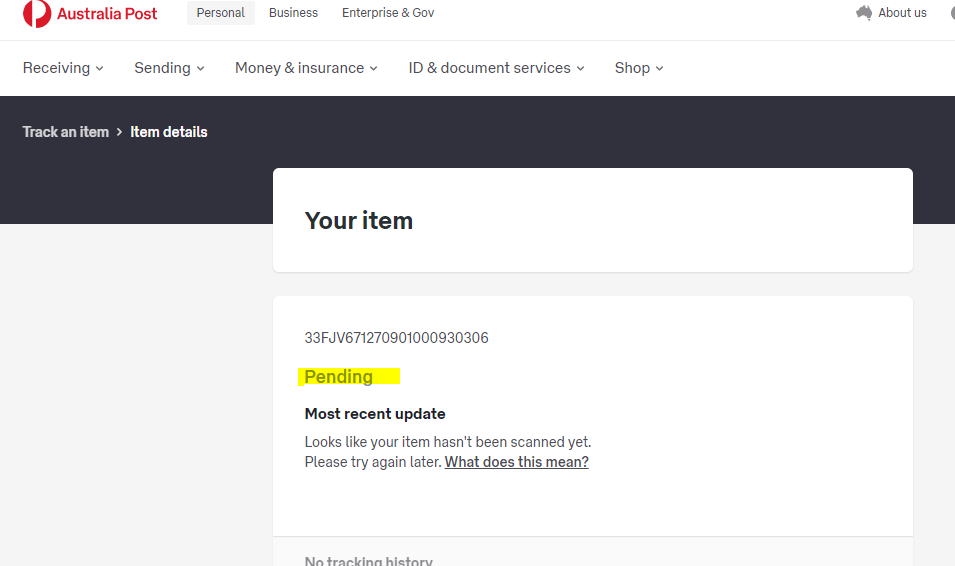
Task: Click the "Most recent update" heading
Action: click(375, 414)
